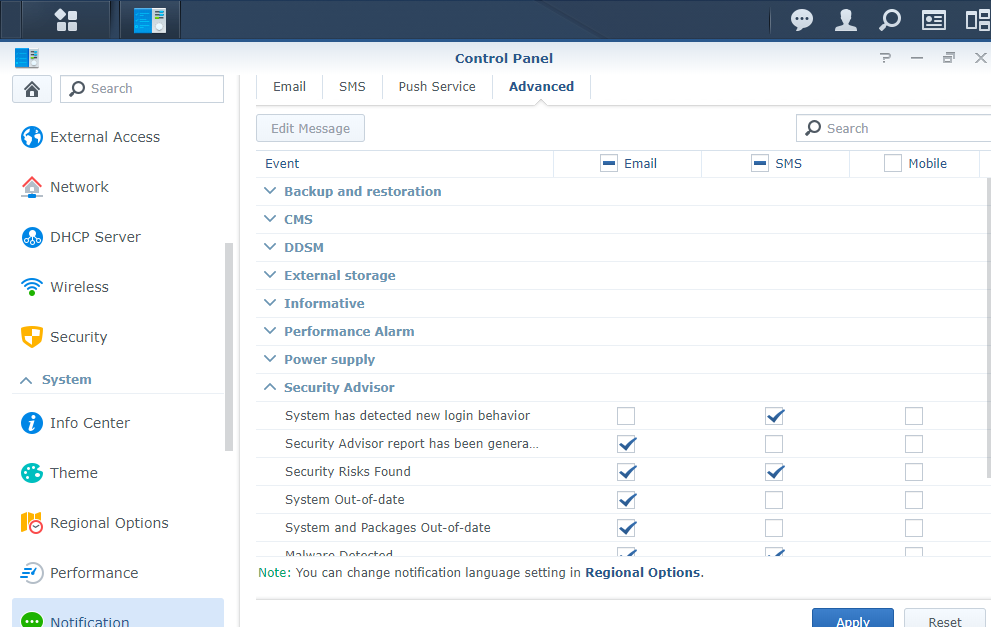This screenshot has width=991, height=627.
Task: Toggle Mobile column header checkbox
Action: [892, 163]
